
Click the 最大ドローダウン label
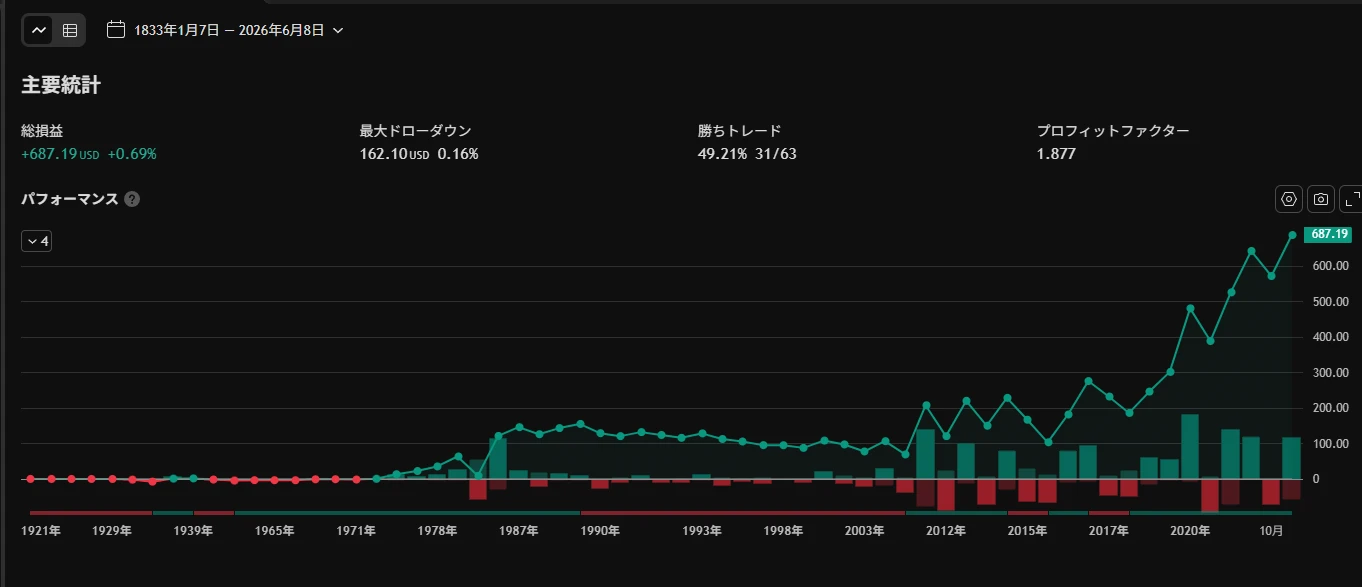point(415,131)
